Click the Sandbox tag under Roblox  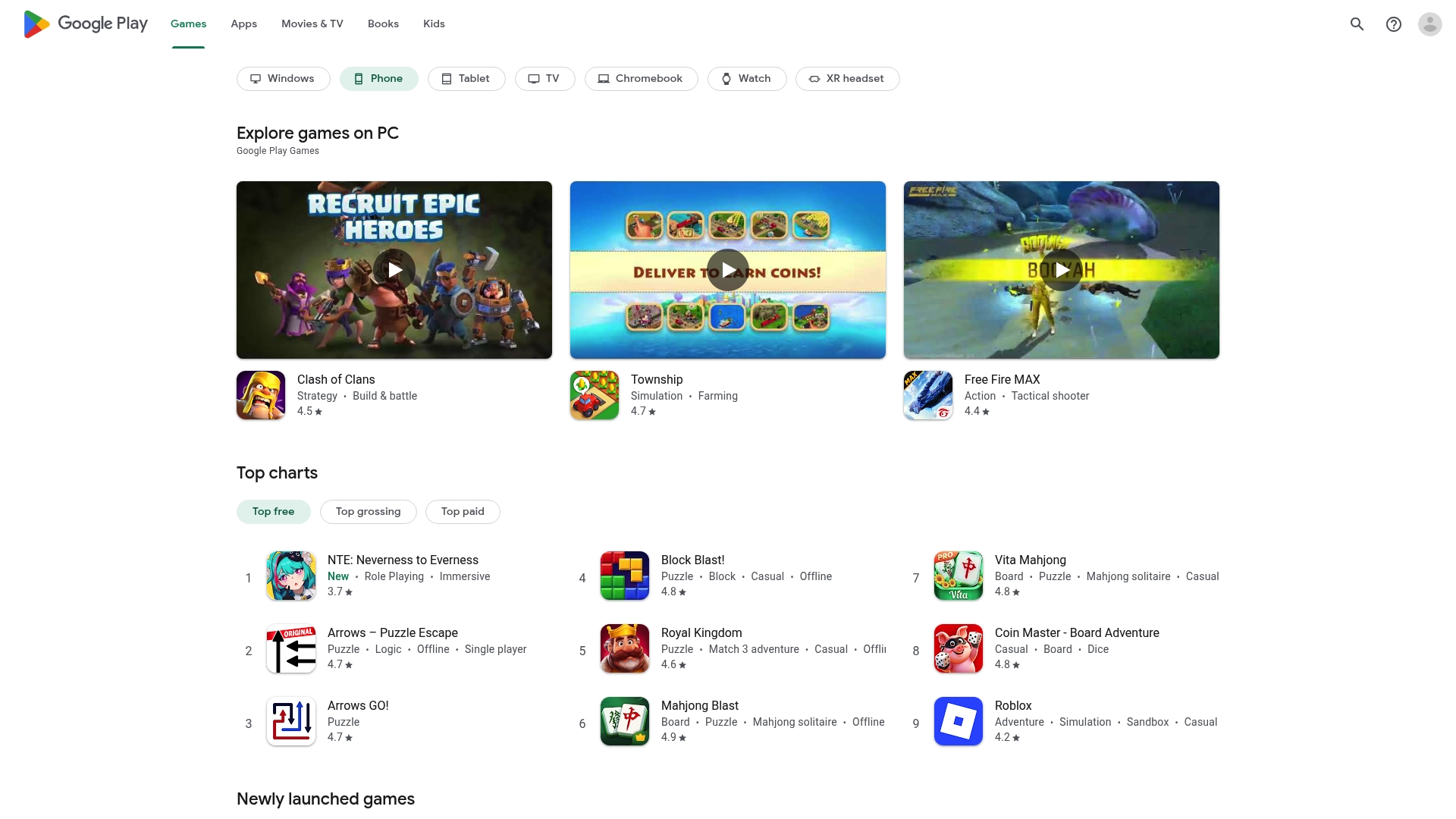(x=1147, y=723)
